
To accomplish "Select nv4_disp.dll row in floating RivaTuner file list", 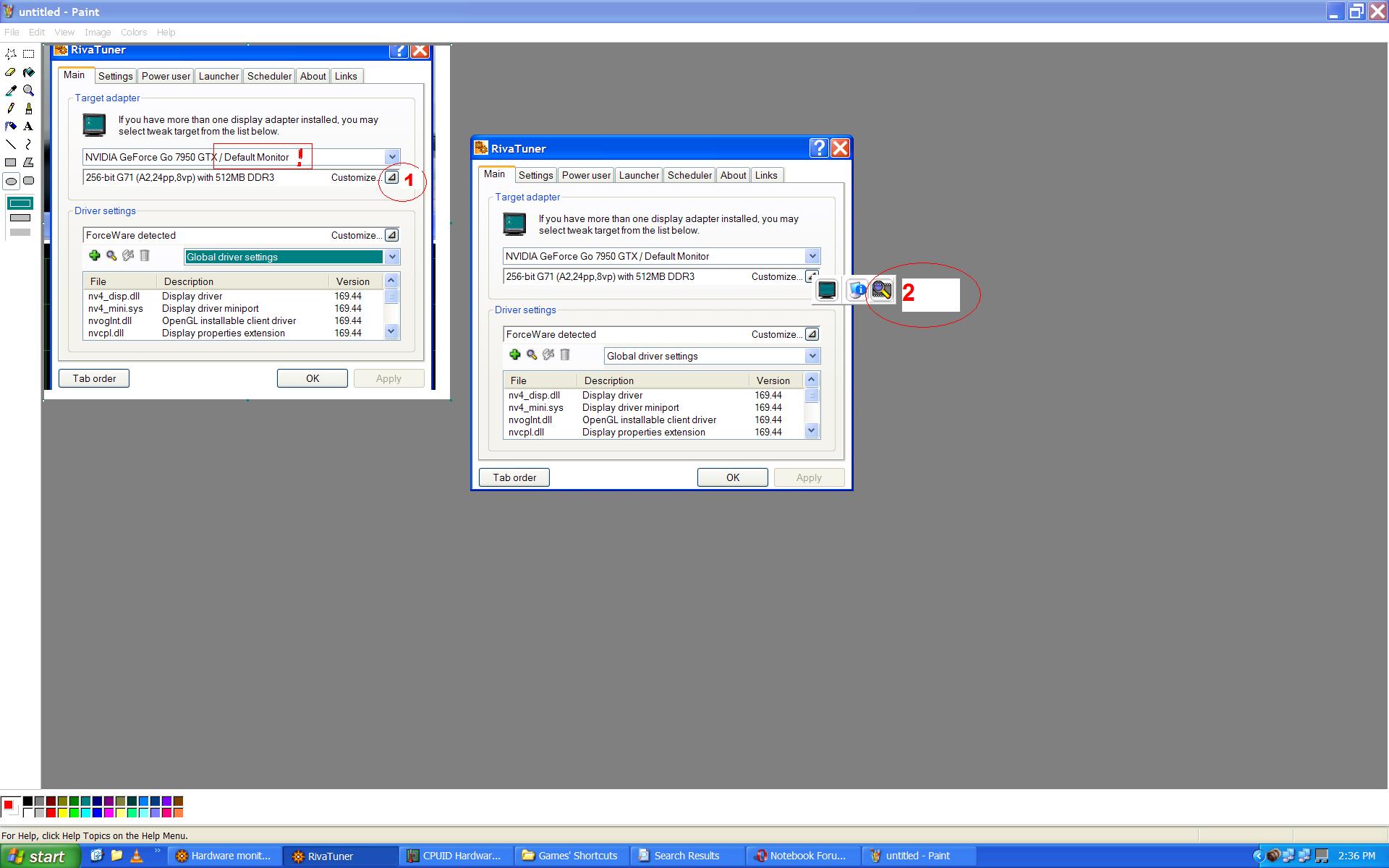I will [654, 395].
